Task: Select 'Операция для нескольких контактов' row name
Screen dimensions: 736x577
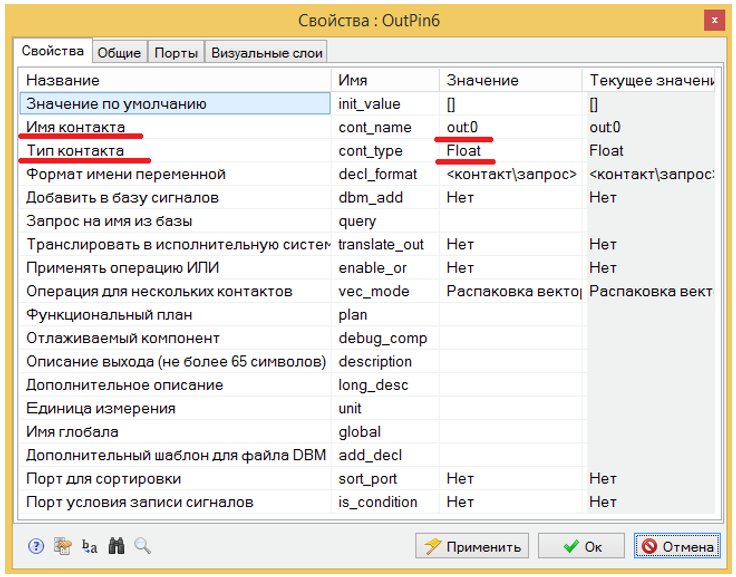Action: pos(175,292)
